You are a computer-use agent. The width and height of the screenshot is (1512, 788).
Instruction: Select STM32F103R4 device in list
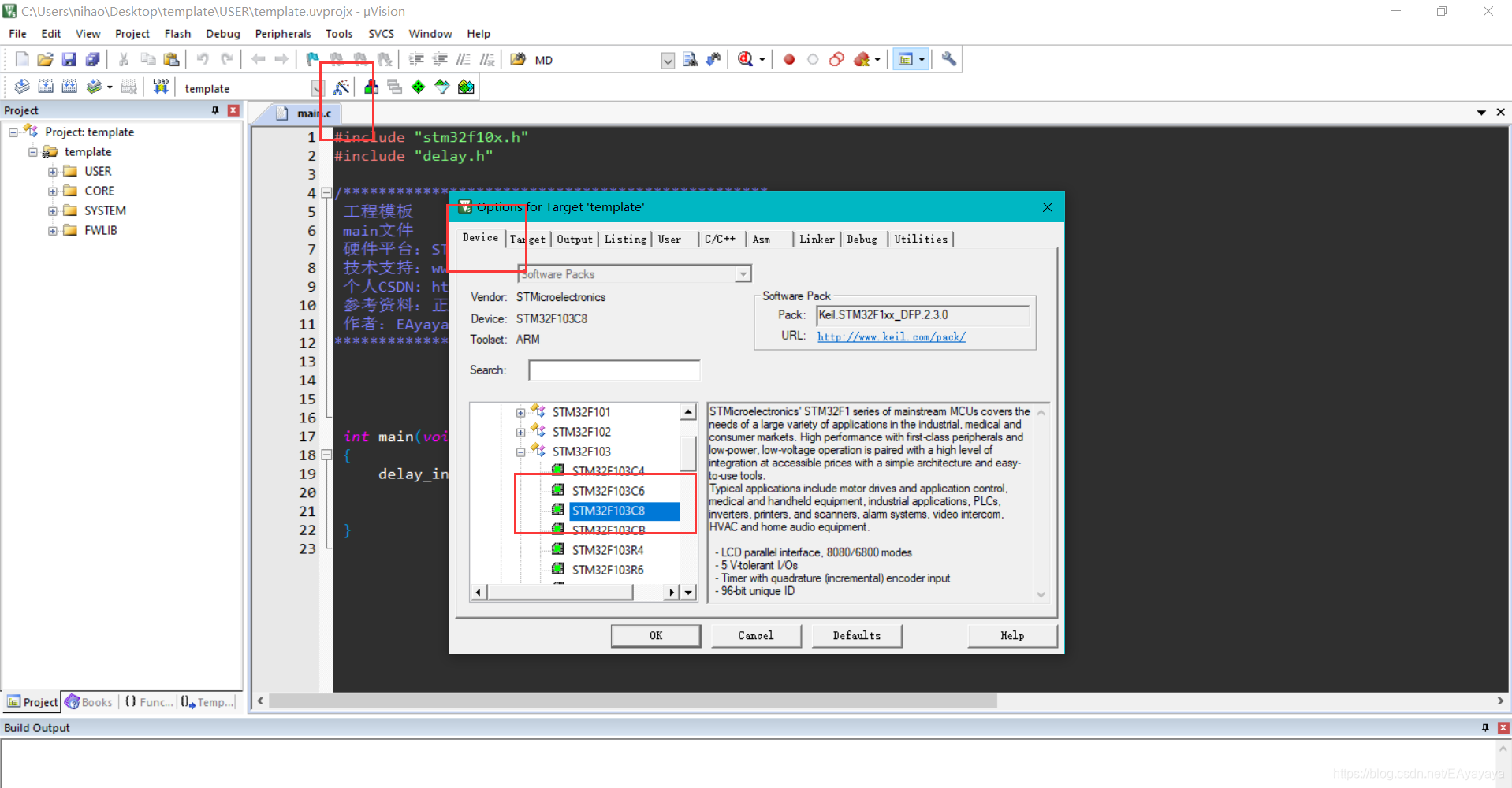pos(607,550)
